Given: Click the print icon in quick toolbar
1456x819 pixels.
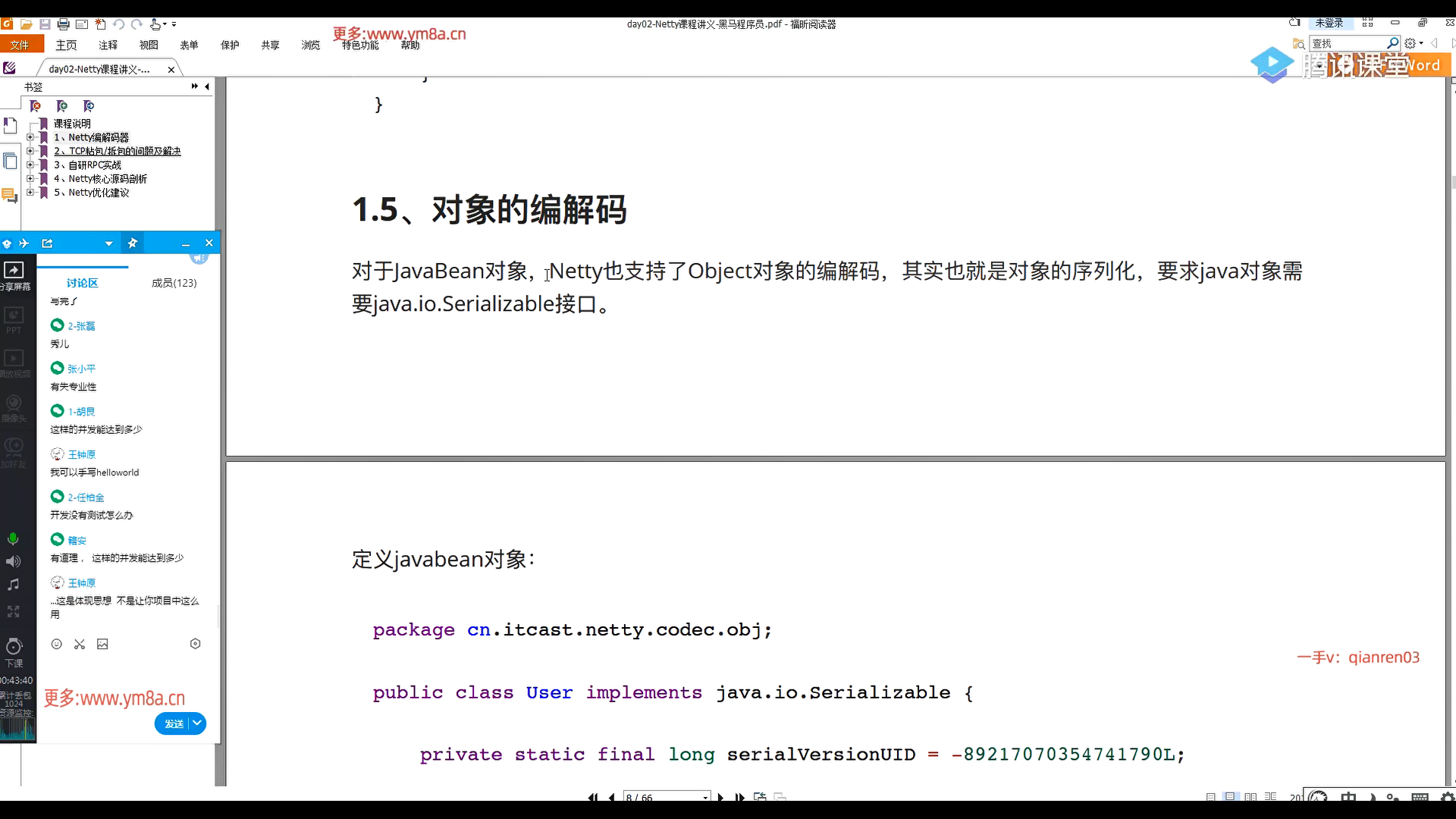Looking at the screenshot, I should click(64, 24).
